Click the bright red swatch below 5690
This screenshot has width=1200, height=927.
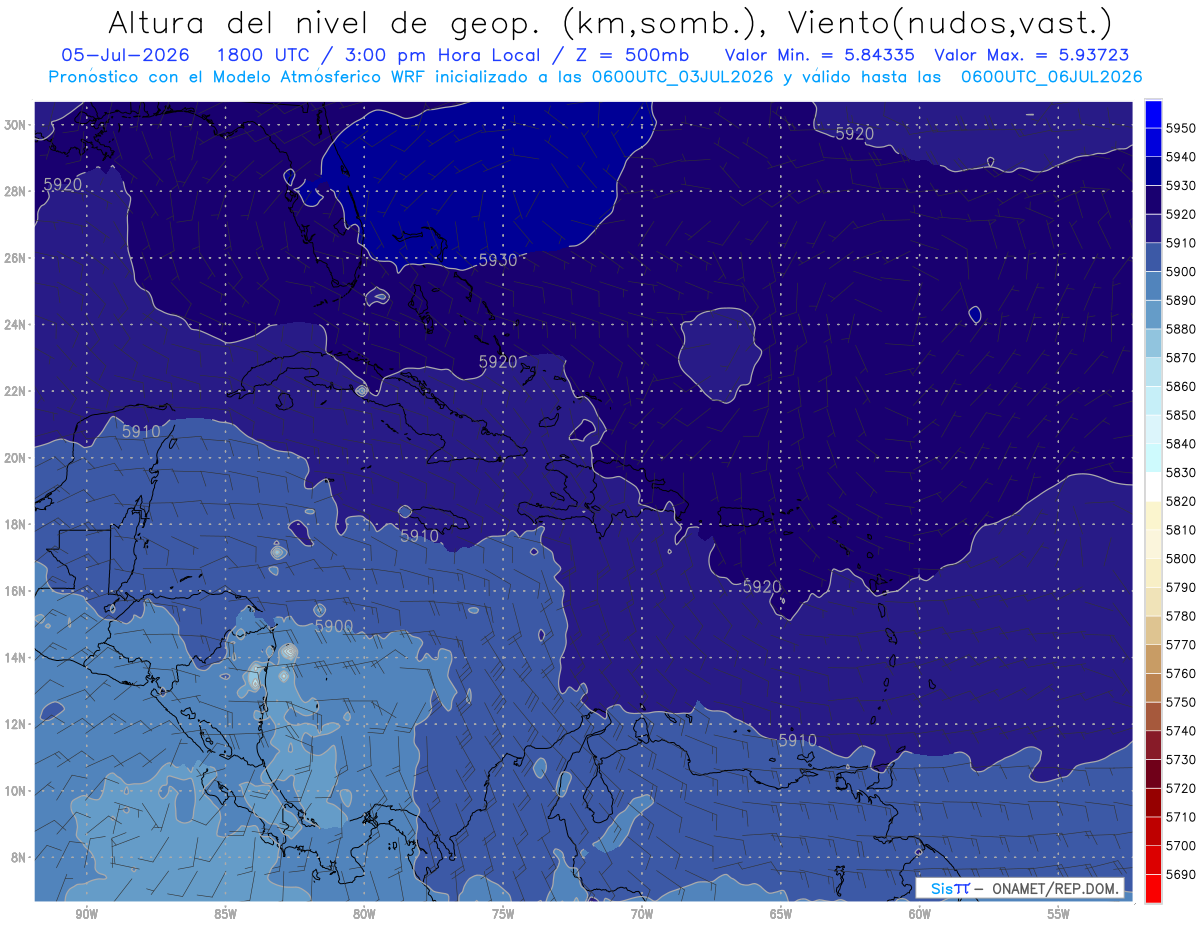pyautogui.click(x=1153, y=889)
